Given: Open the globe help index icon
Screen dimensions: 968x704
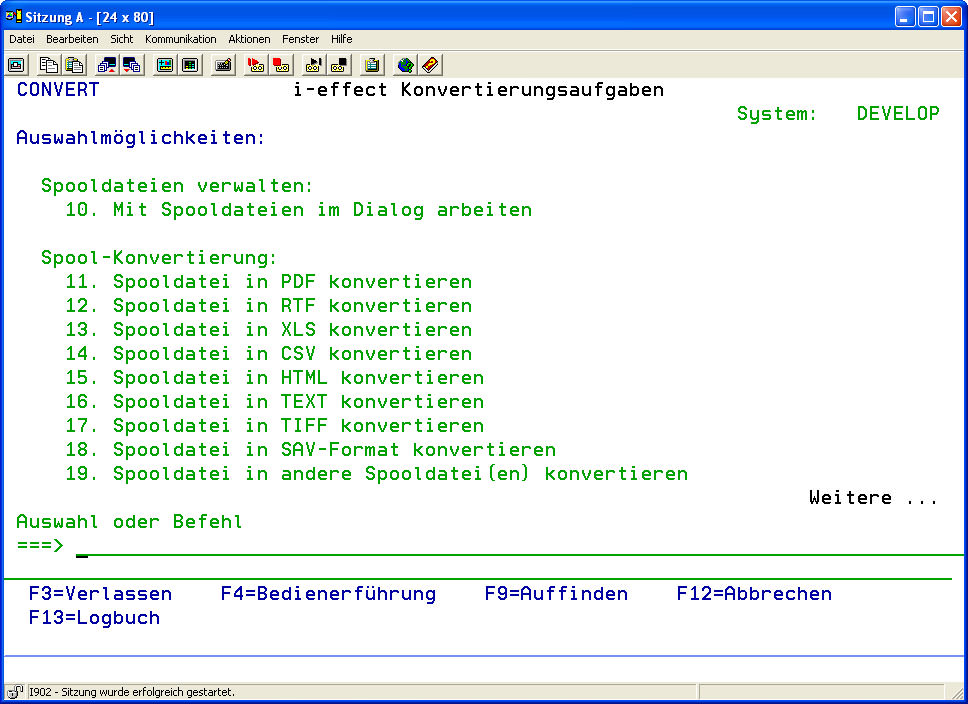Looking at the screenshot, I should pyautogui.click(x=405, y=65).
